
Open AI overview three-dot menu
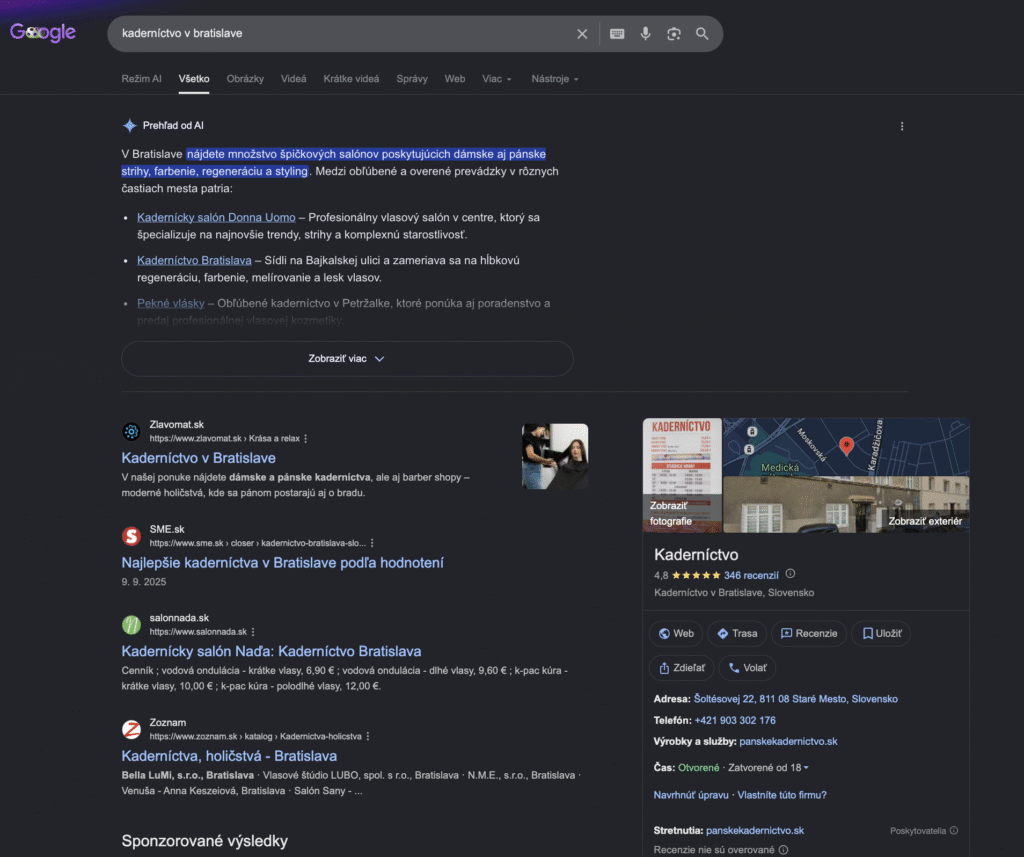click(902, 126)
